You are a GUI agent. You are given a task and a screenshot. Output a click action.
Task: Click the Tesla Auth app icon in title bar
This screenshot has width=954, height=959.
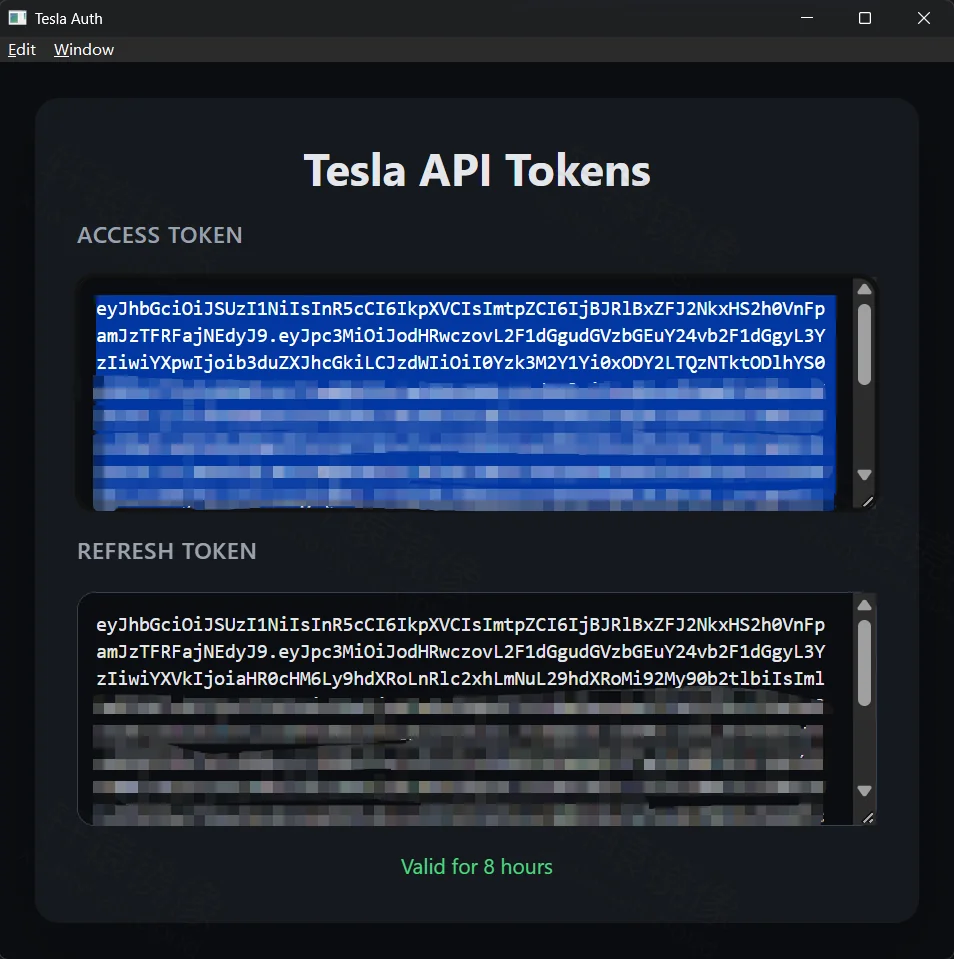(x=17, y=18)
